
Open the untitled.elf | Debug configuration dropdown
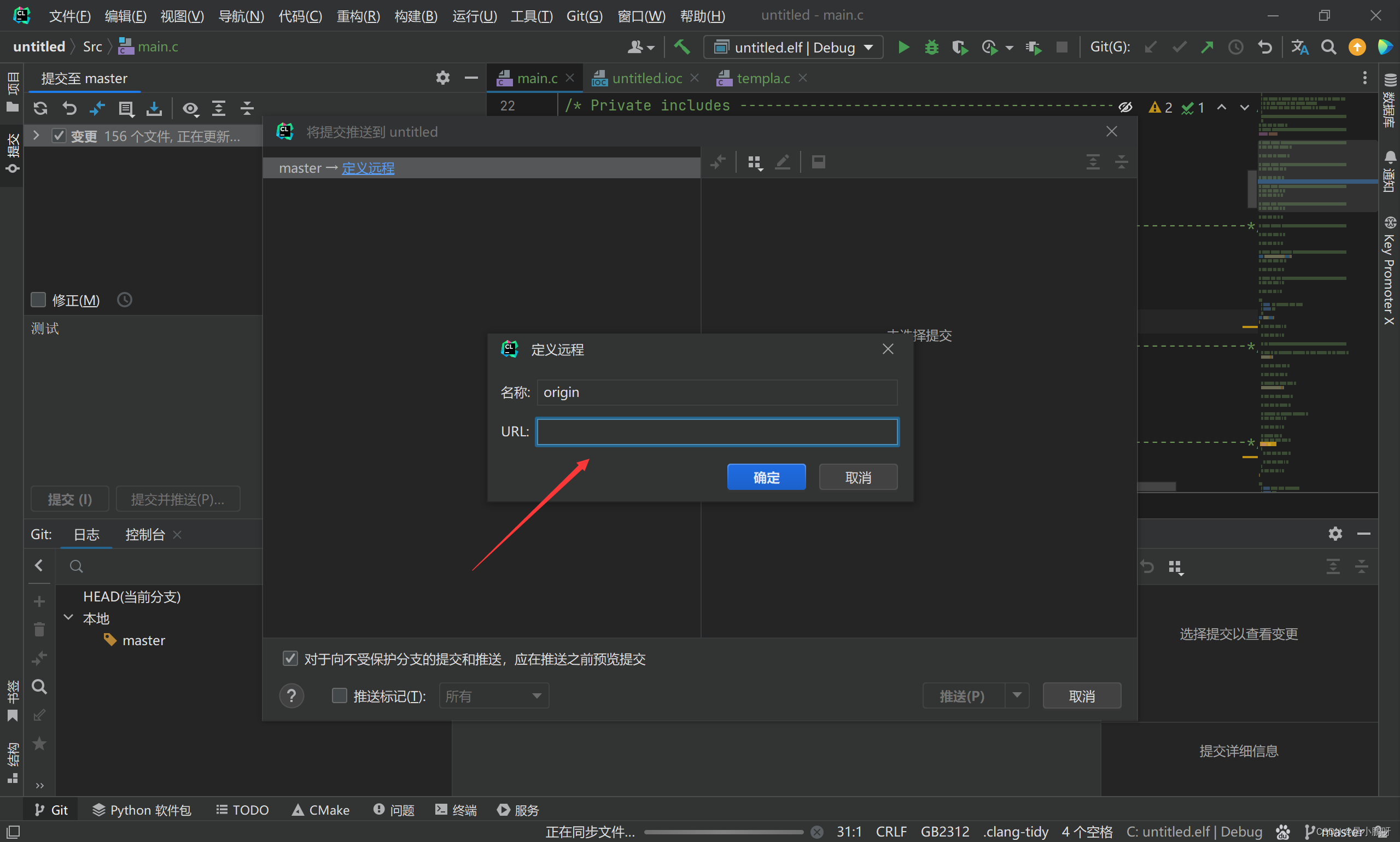coord(793,47)
